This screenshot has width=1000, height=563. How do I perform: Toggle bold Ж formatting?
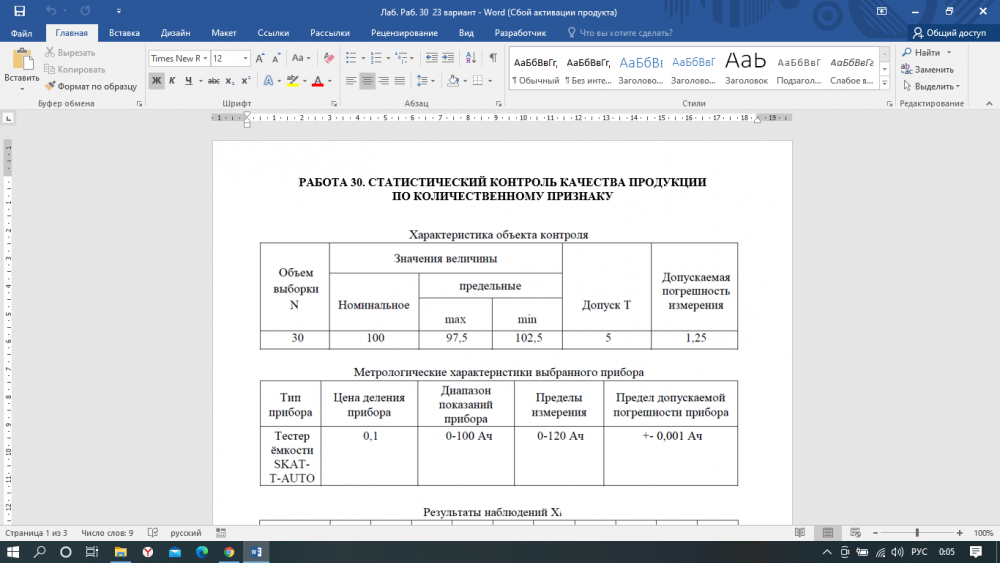click(x=156, y=81)
